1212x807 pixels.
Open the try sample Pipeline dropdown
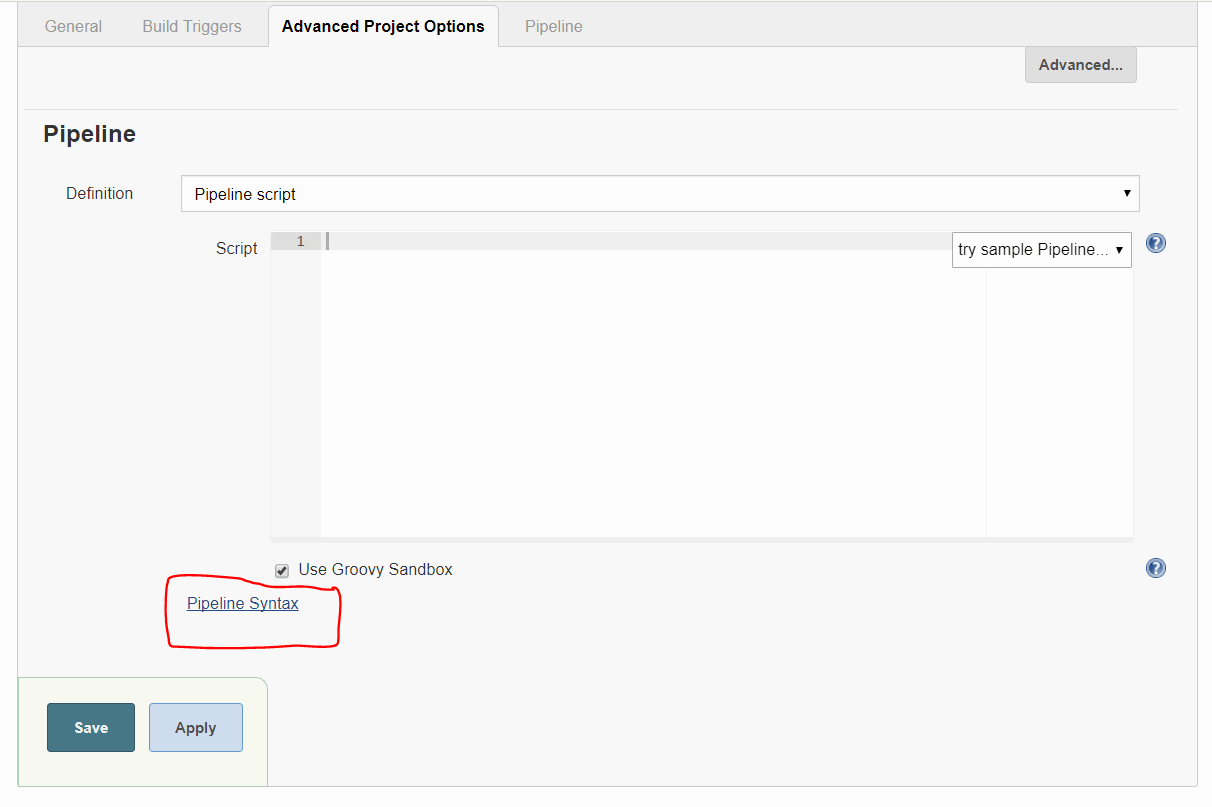(1041, 249)
